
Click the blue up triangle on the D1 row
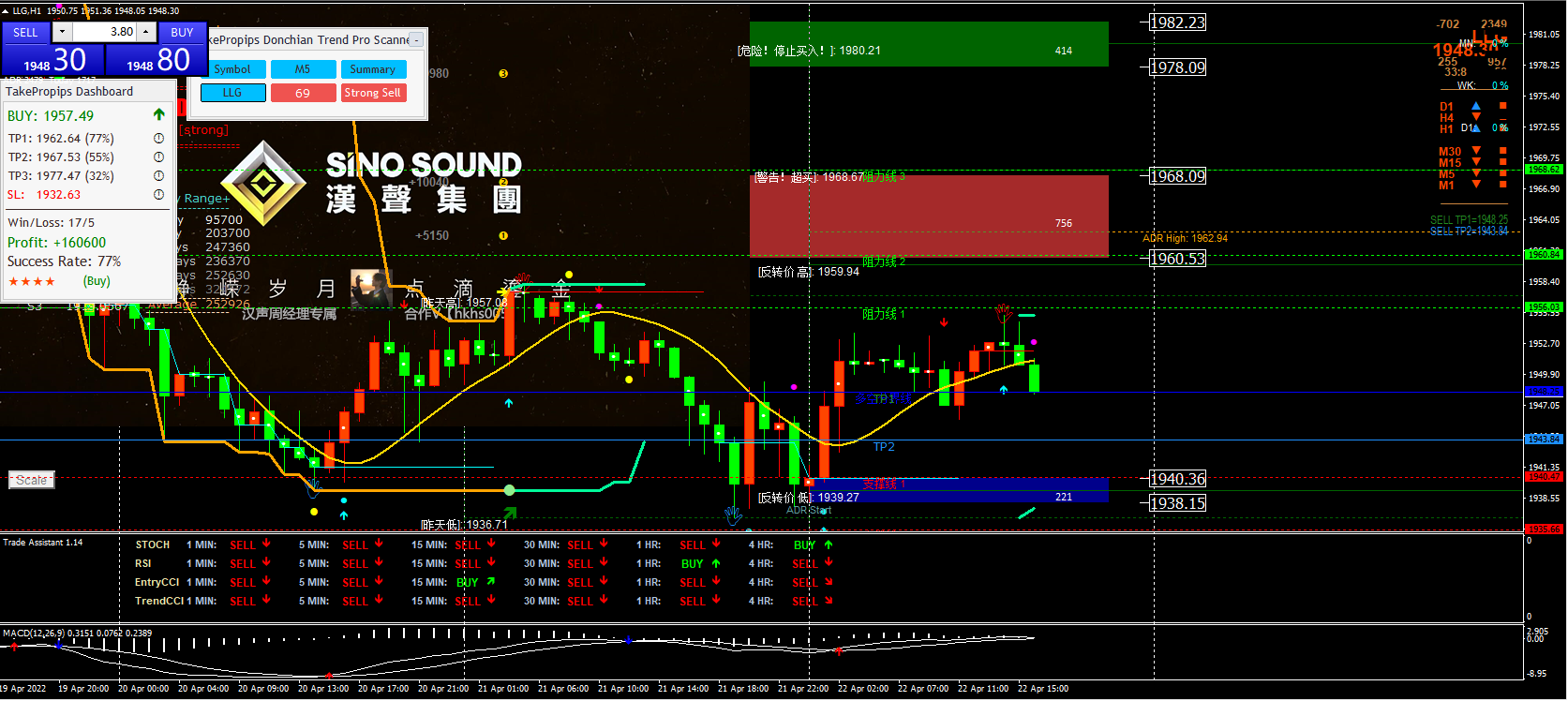coord(1476,107)
